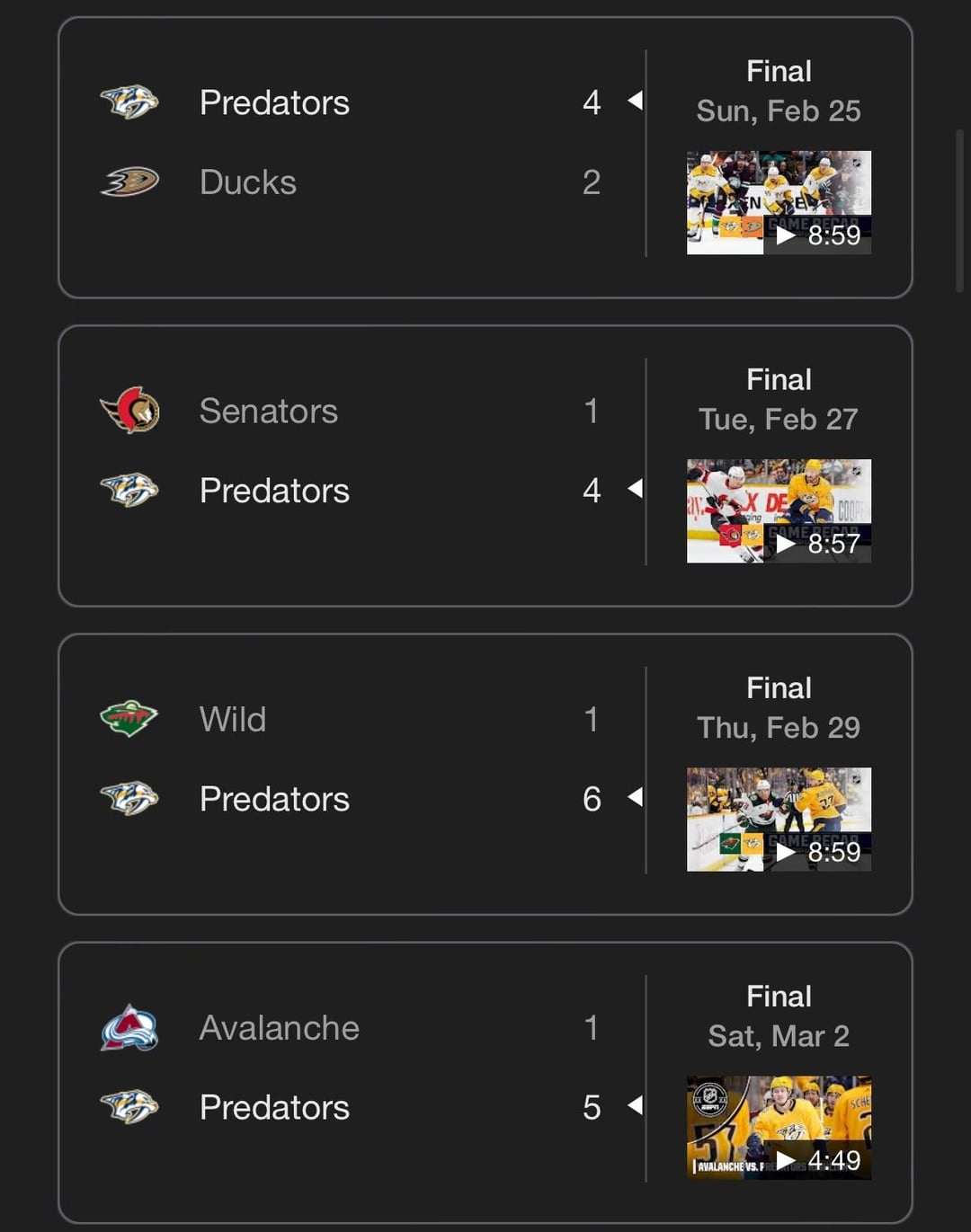The image size is (971, 1232).
Task: Open the Ducks team name link
Action: [x=248, y=182]
